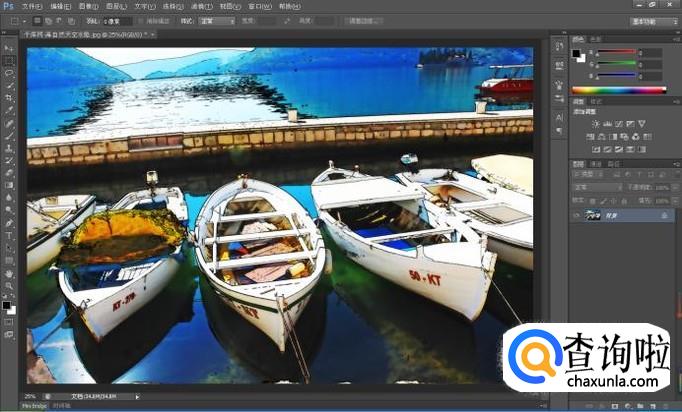
Task: Hide the 背景 layer with eye icon
Action: pos(577,215)
